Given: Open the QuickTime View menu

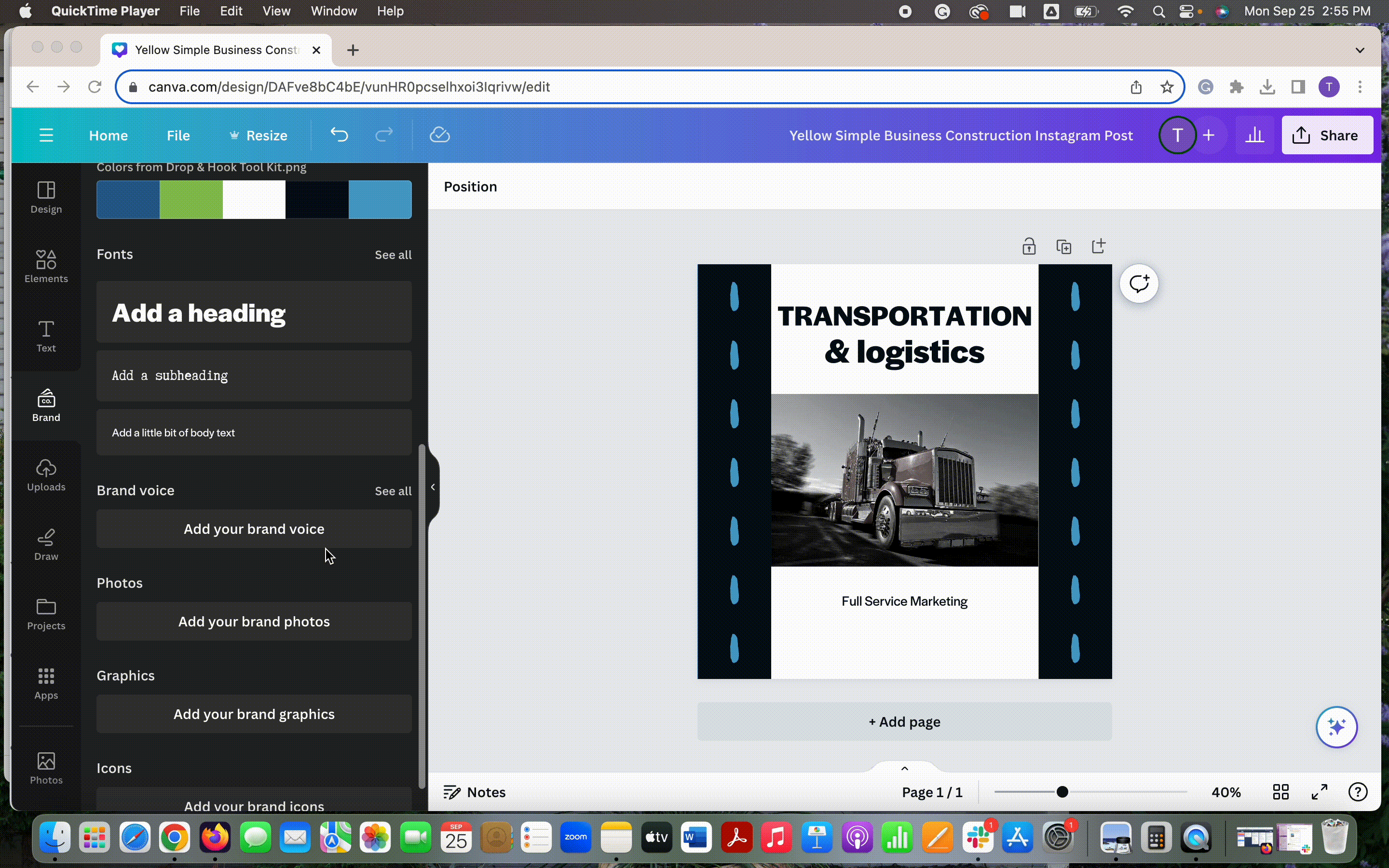Looking at the screenshot, I should click(x=276, y=11).
